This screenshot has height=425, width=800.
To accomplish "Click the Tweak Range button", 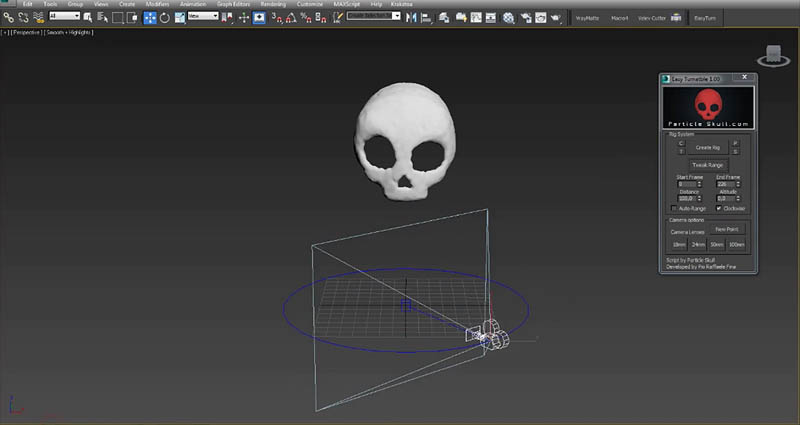I will [x=707, y=164].
